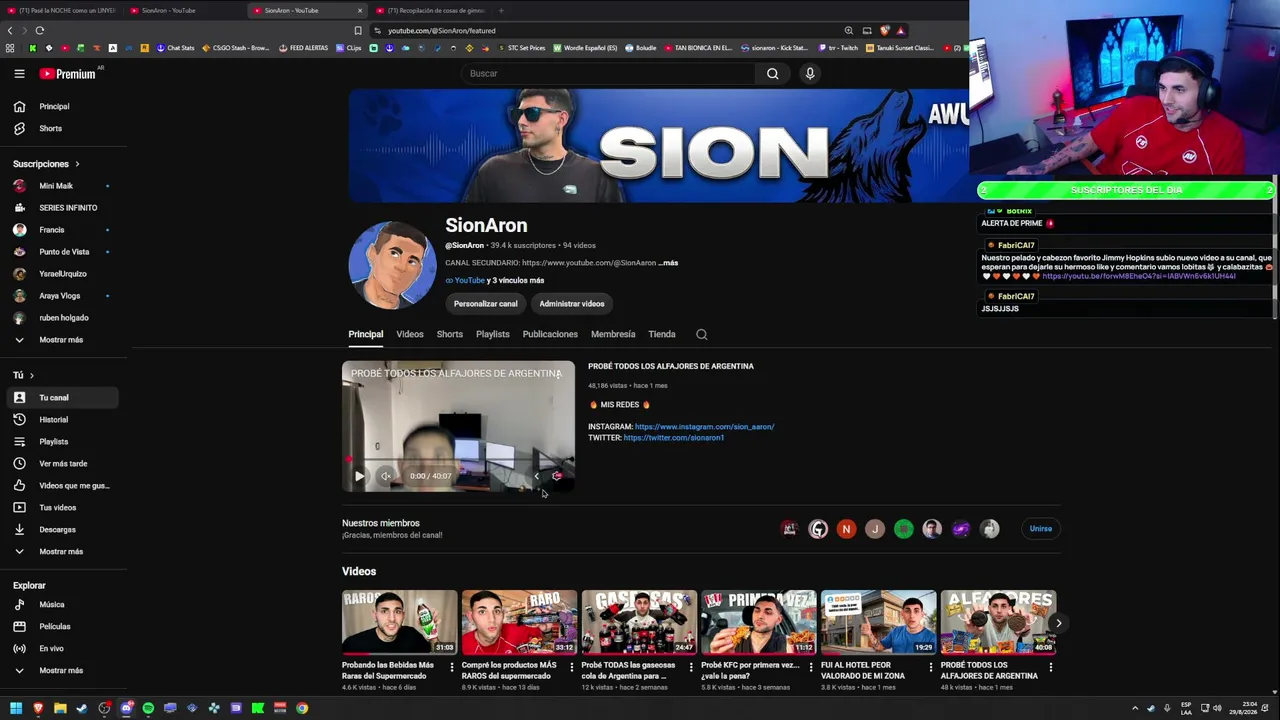Expand subscriptions with Mostrar más
This screenshot has height=720, width=1280.
(x=61, y=340)
